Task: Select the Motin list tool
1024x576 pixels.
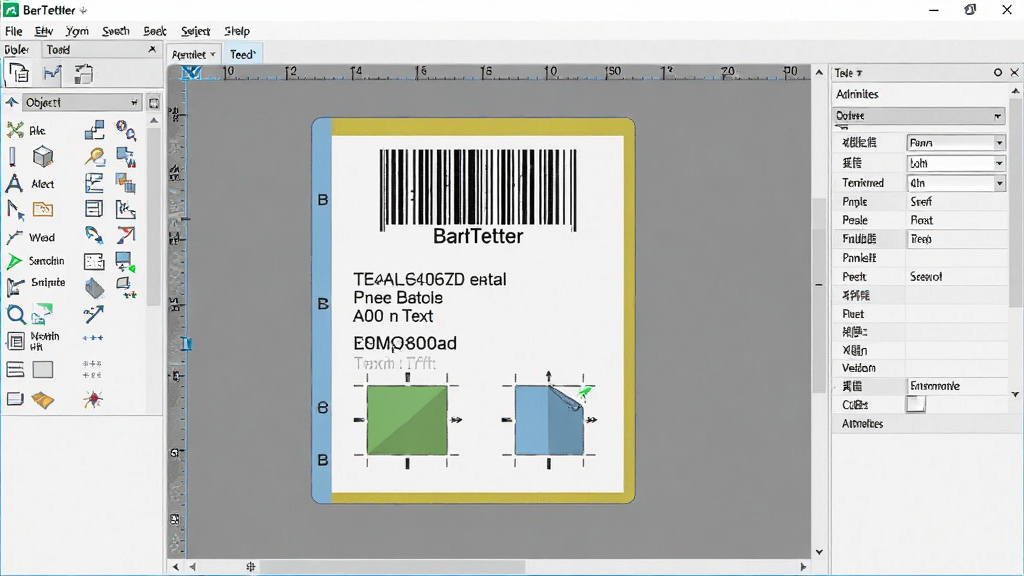Action: click(16, 340)
